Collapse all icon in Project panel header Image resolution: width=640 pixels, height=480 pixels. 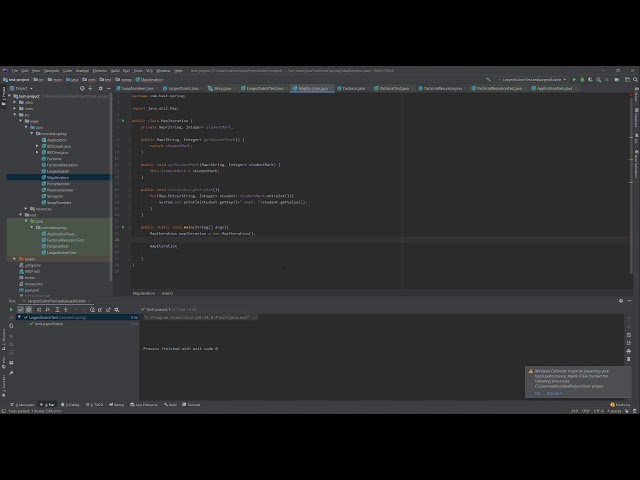point(90,88)
